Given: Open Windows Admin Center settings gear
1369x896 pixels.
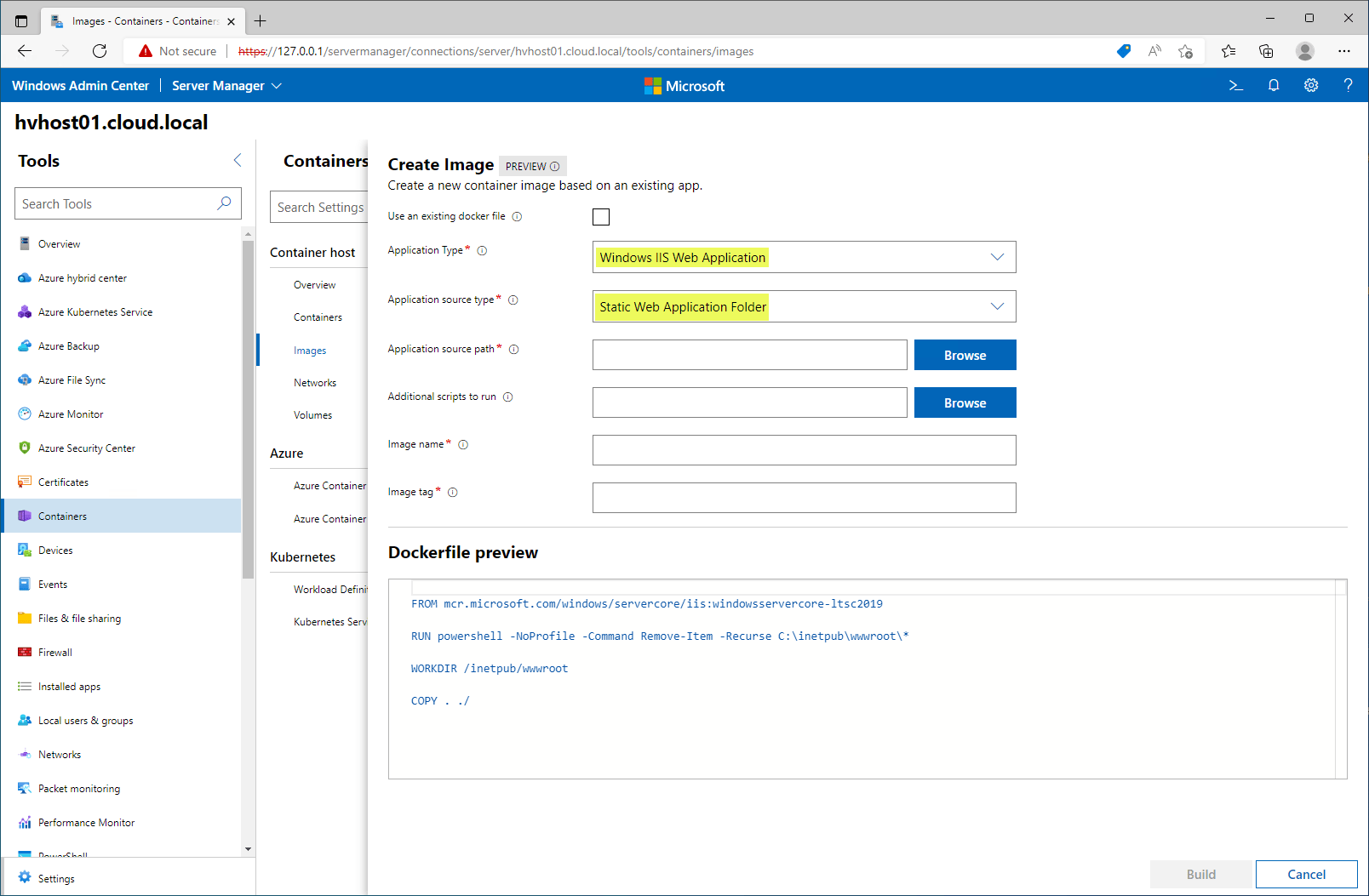Looking at the screenshot, I should click(x=1311, y=85).
